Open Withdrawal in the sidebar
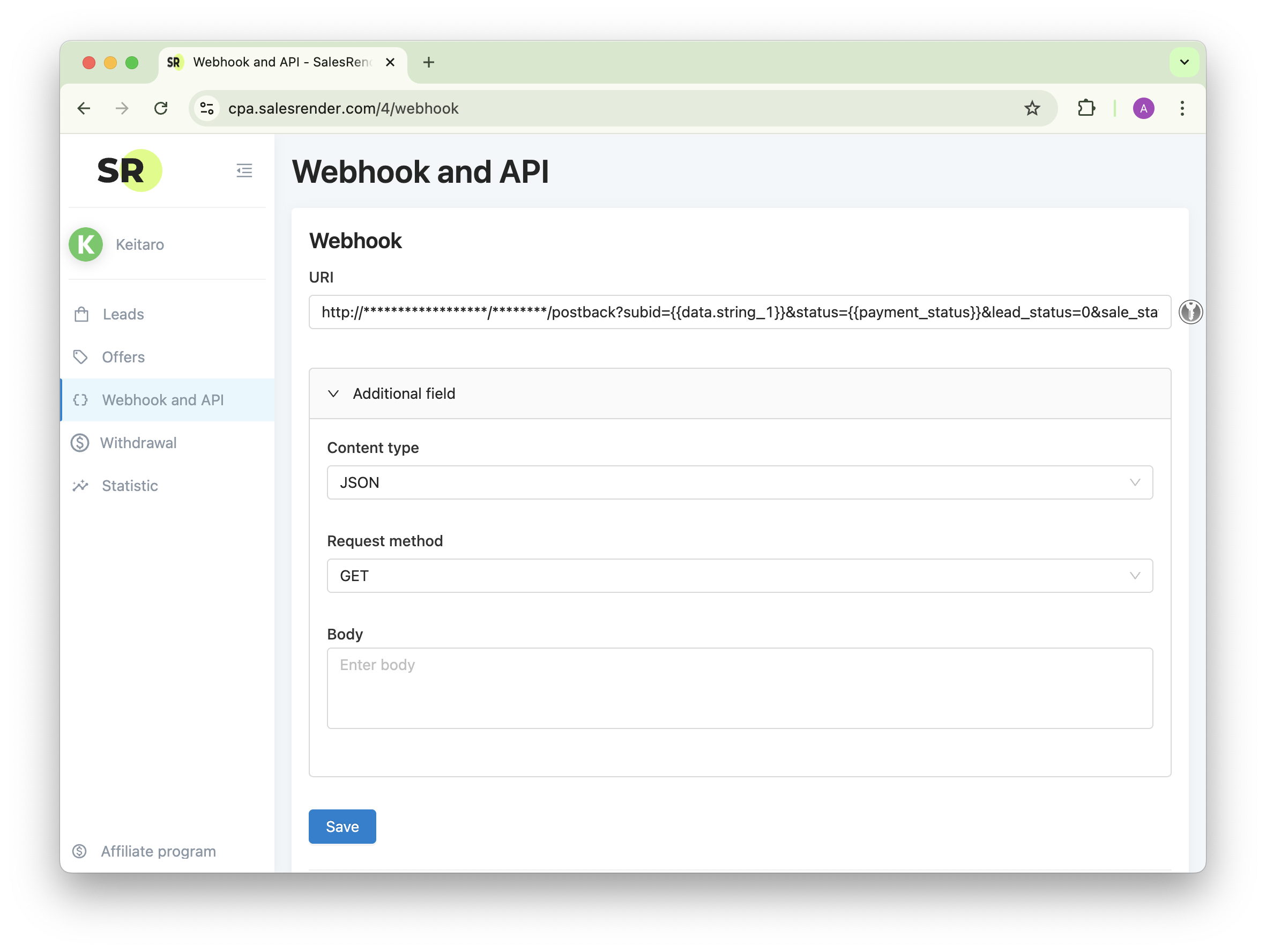This screenshot has height=952, width=1266. click(167, 443)
